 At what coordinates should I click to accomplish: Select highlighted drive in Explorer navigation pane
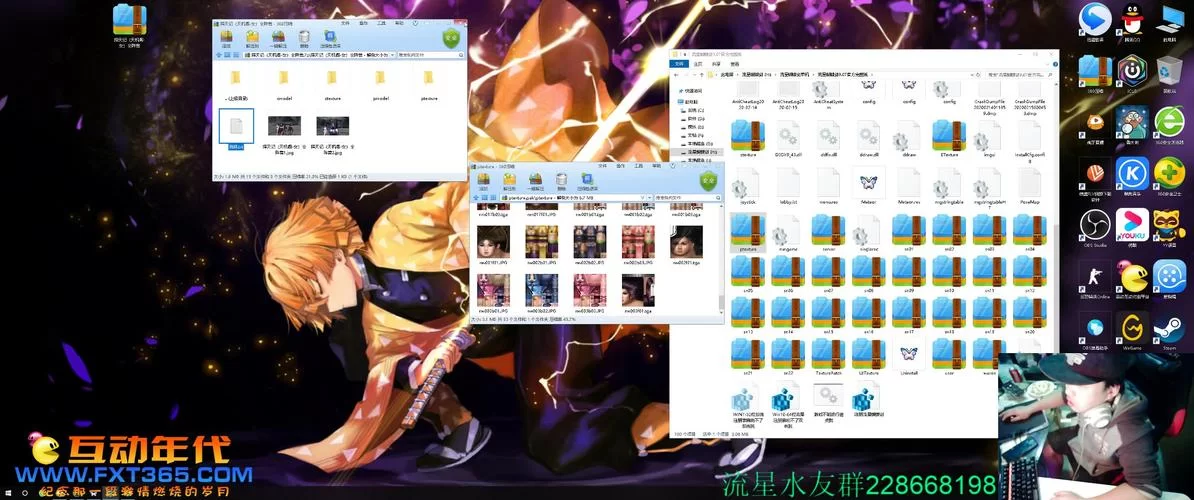(700, 152)
